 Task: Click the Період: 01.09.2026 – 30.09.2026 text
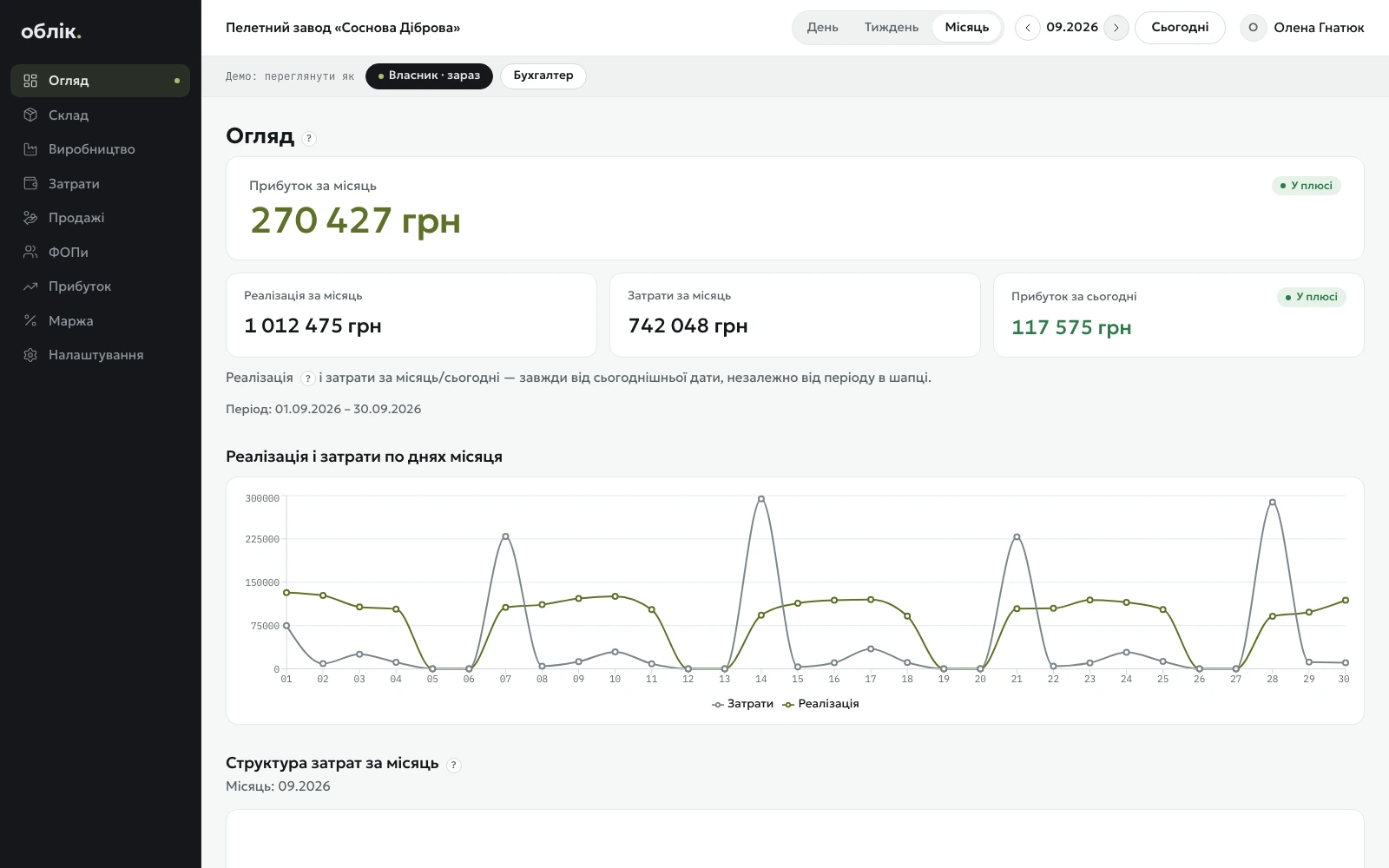(x=323, y=410)
